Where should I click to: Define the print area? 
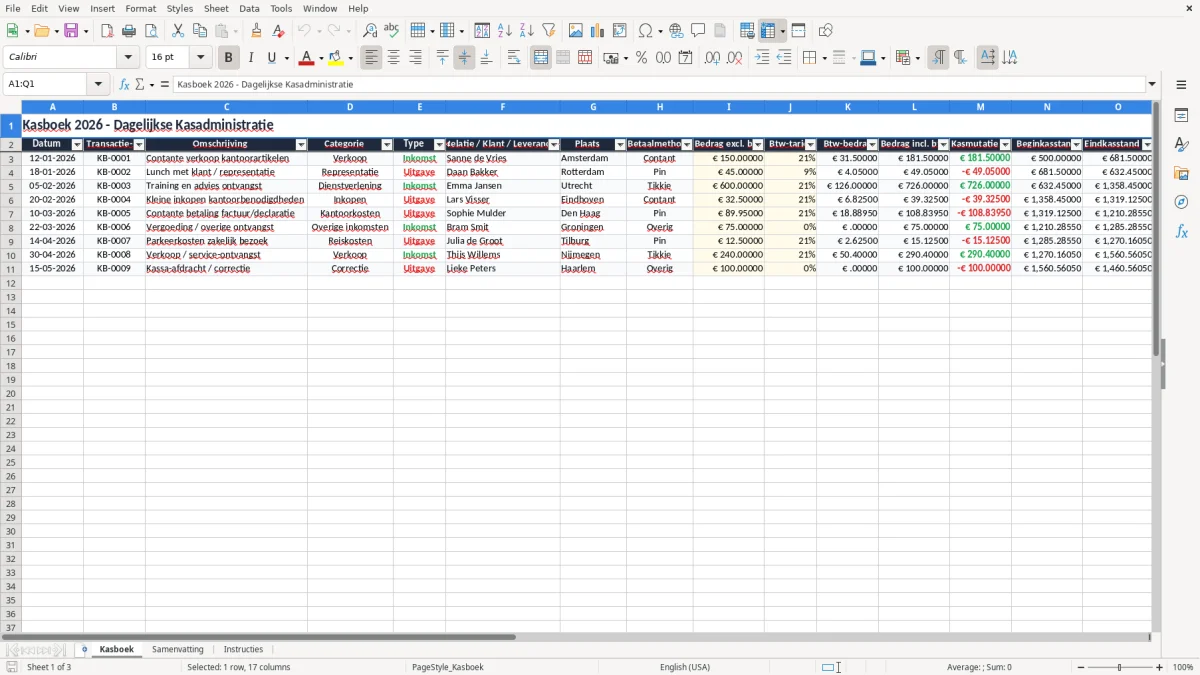point(747,31)
